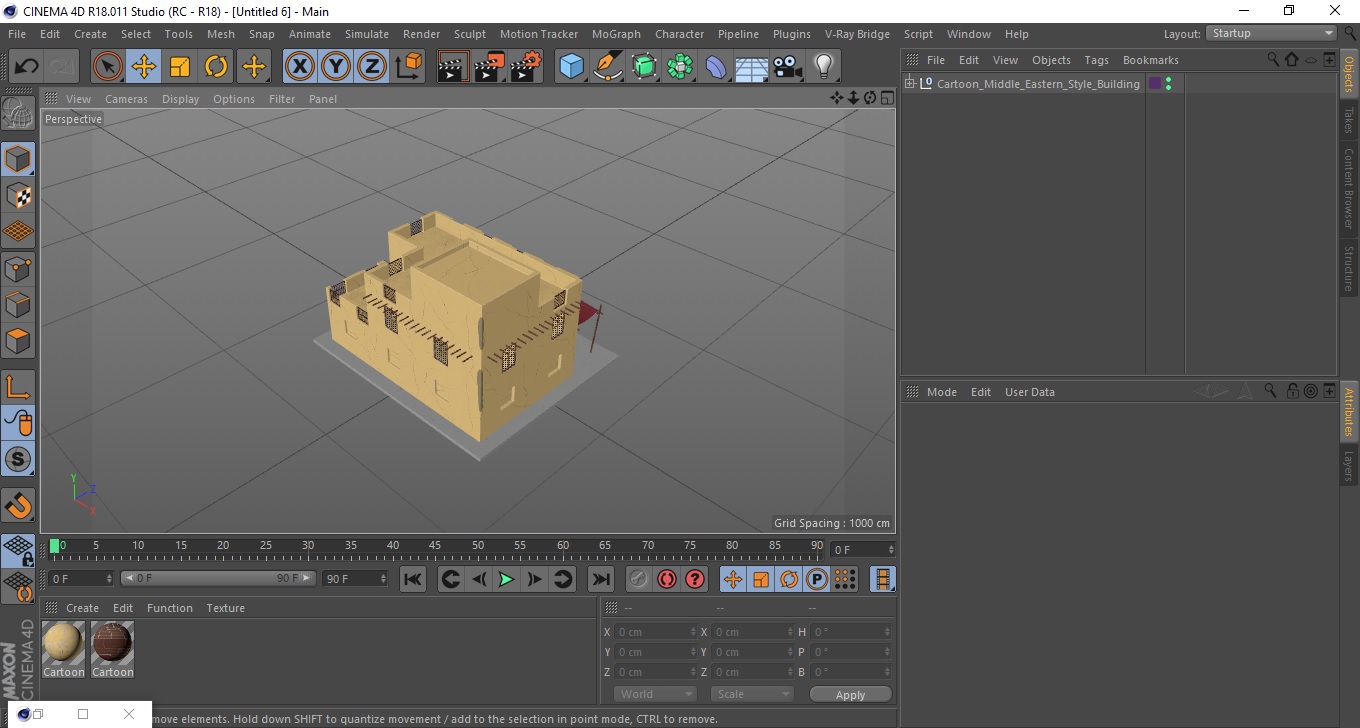The image size is (1360, 728).
Task: Click the Record Active Objects button
Action: click(638, 579)
